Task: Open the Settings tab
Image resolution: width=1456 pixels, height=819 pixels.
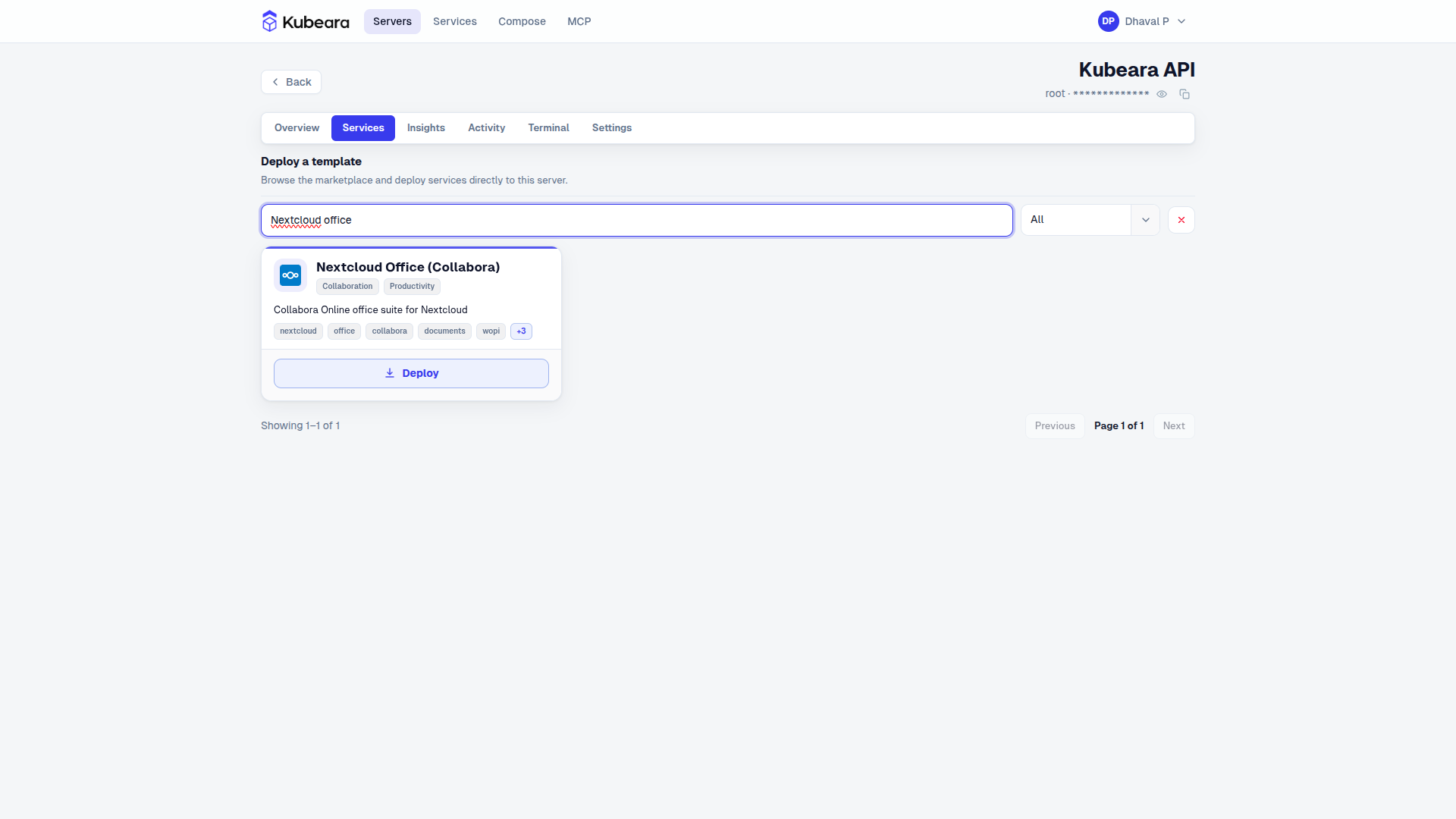Action: pos(612,127)
